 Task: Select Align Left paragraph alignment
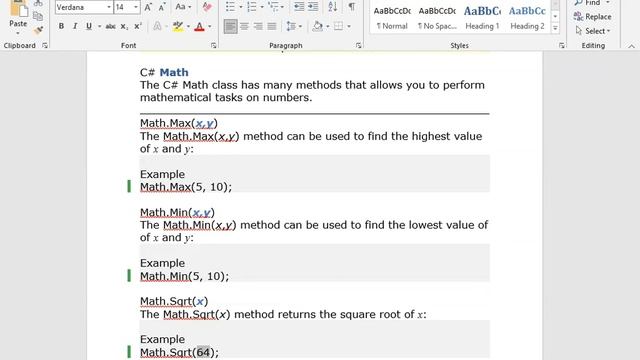pos(230,27)
